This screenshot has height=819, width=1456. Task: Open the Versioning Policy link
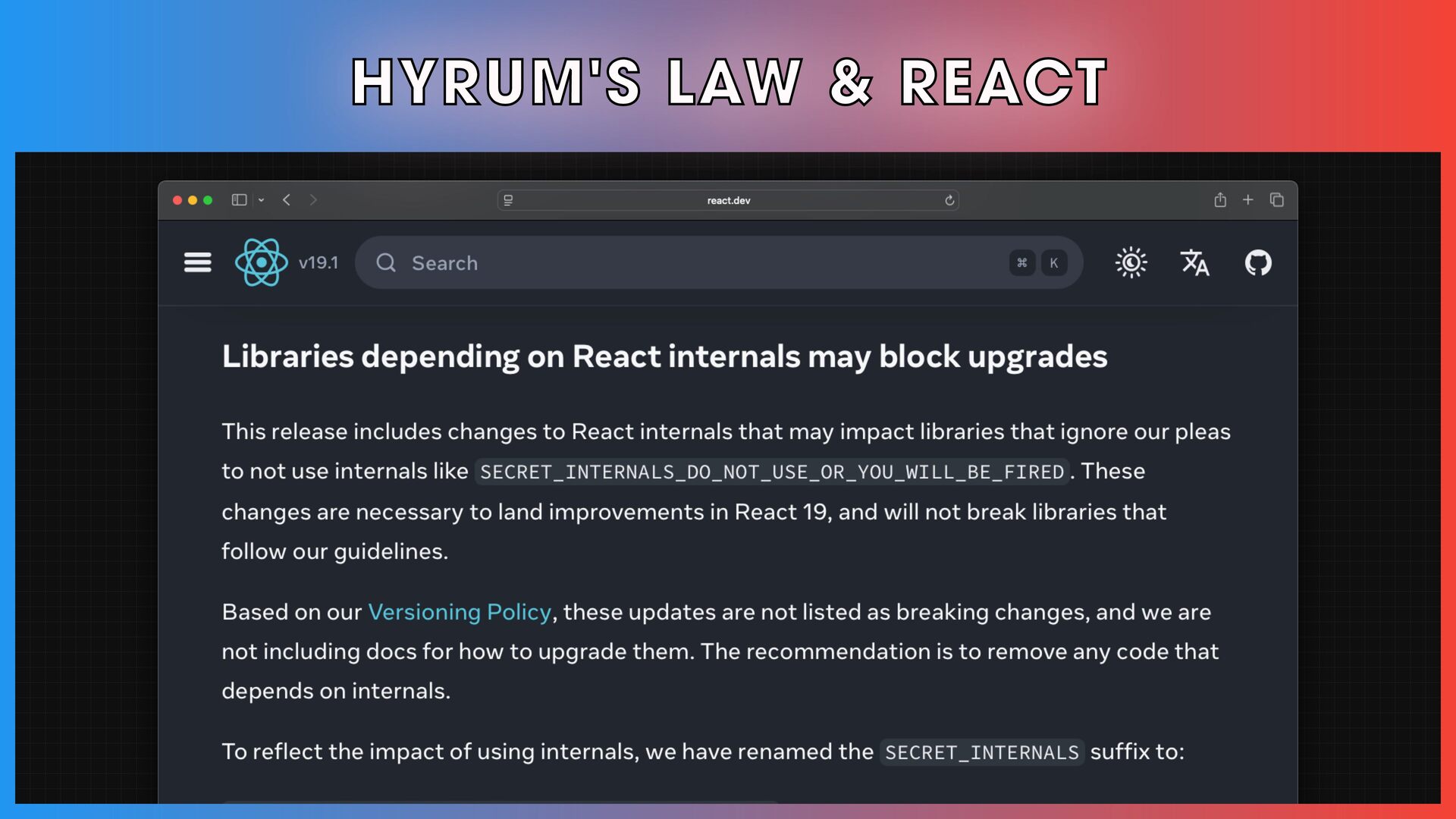[x=459, y=612]
